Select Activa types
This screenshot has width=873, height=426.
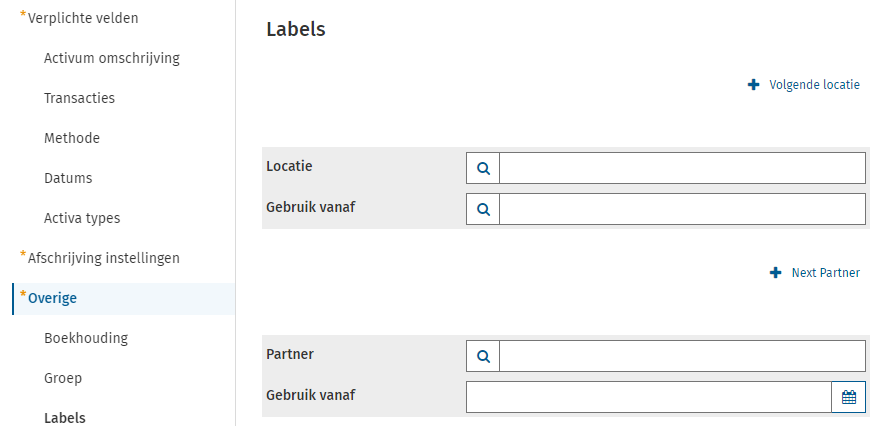point(82,218)
